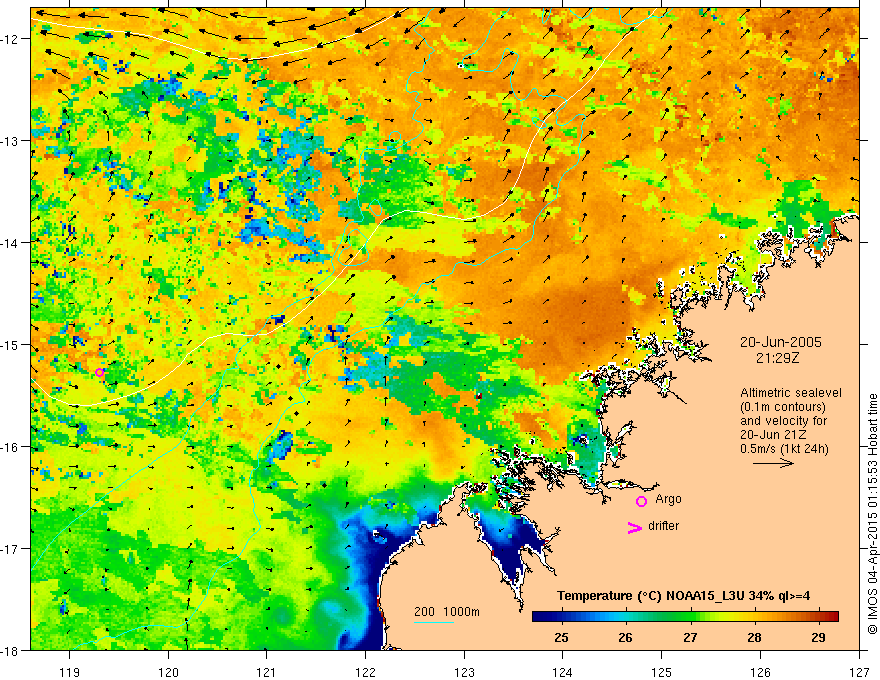Click the 'Argo' legend label
This screenshot has height=680, width=880.
coord(668,499)
